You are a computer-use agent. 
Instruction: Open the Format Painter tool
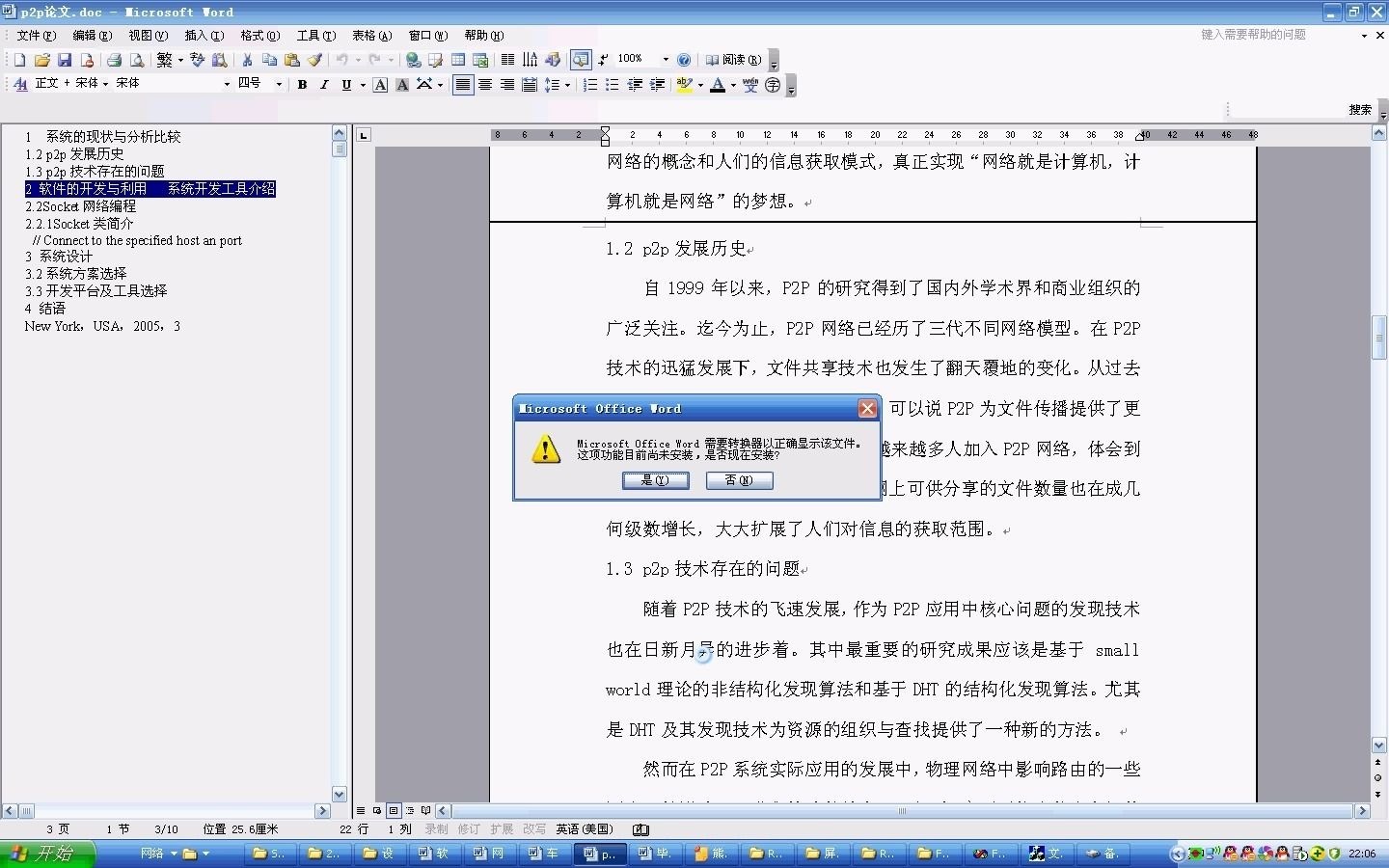pos(315,59)
